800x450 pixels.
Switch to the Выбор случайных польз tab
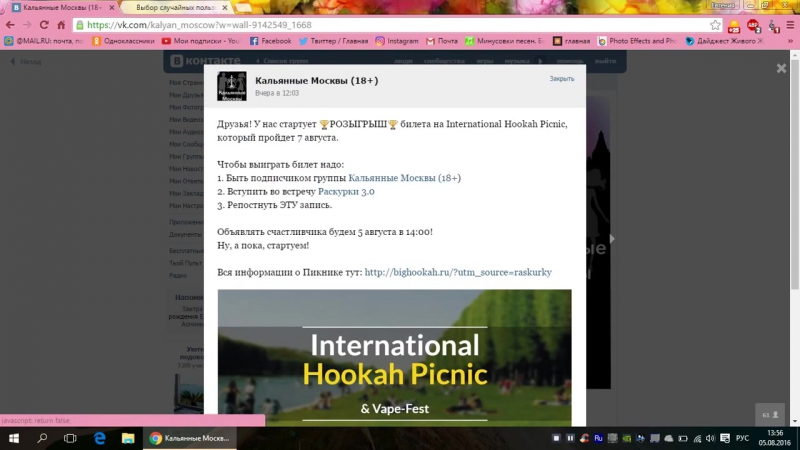[176, 8]
